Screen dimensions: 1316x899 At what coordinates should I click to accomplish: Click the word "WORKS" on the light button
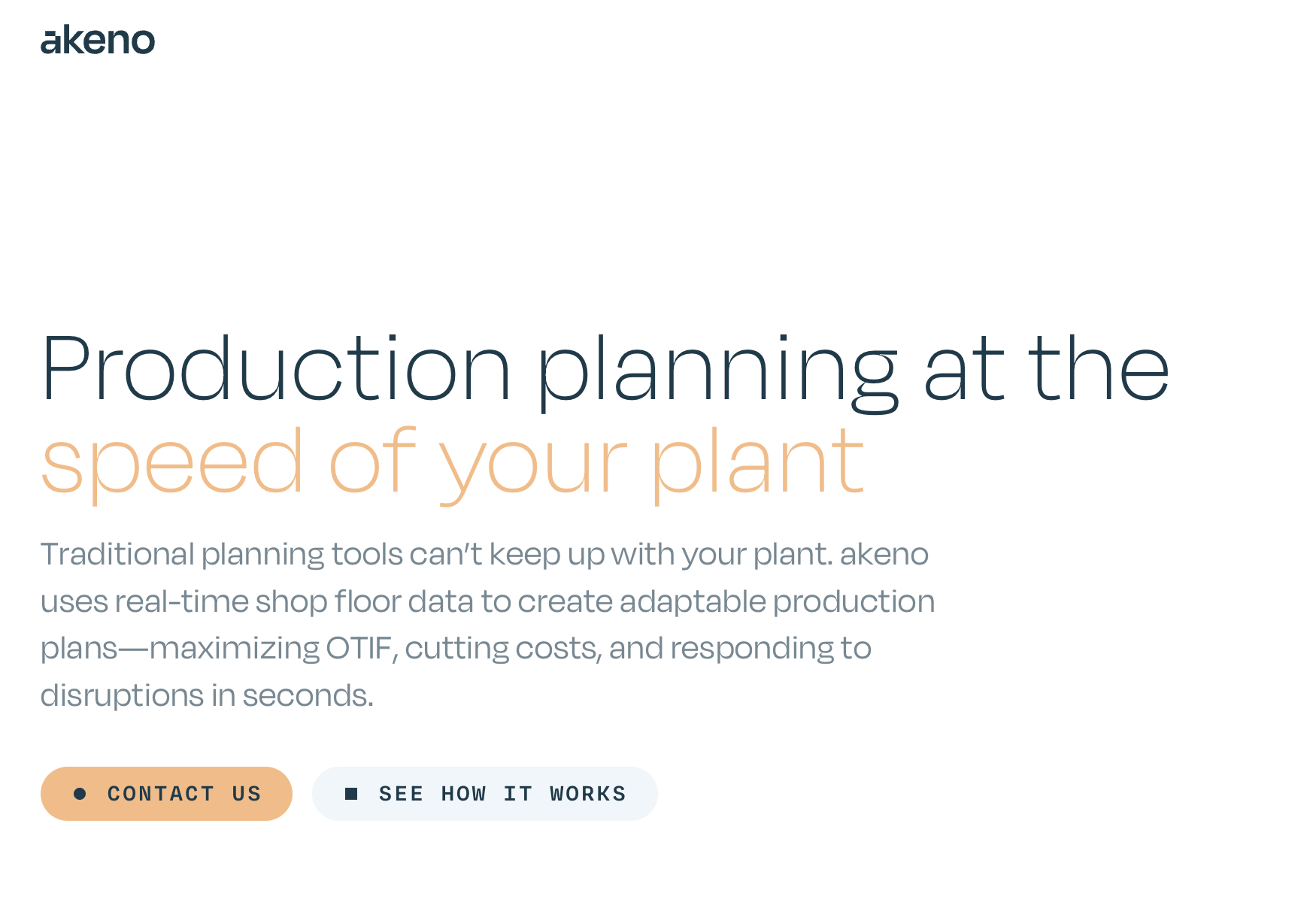click(588, 794)
